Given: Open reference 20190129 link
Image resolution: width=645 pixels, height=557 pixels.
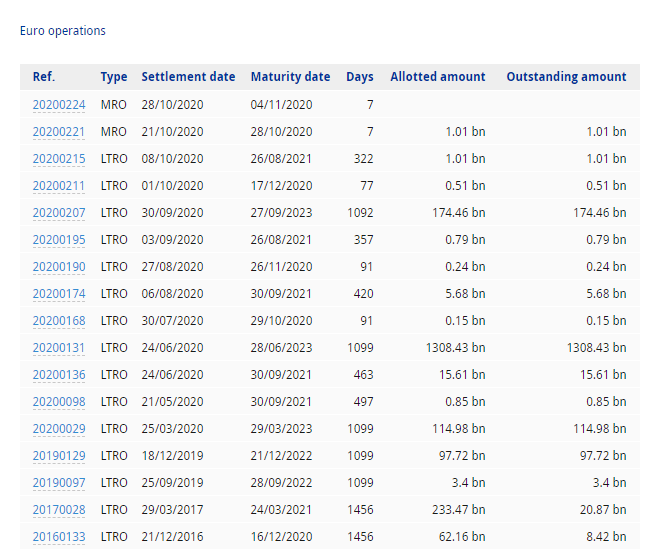Looking at the screenshot, I should pyautogui.click(x=59, y=455).
